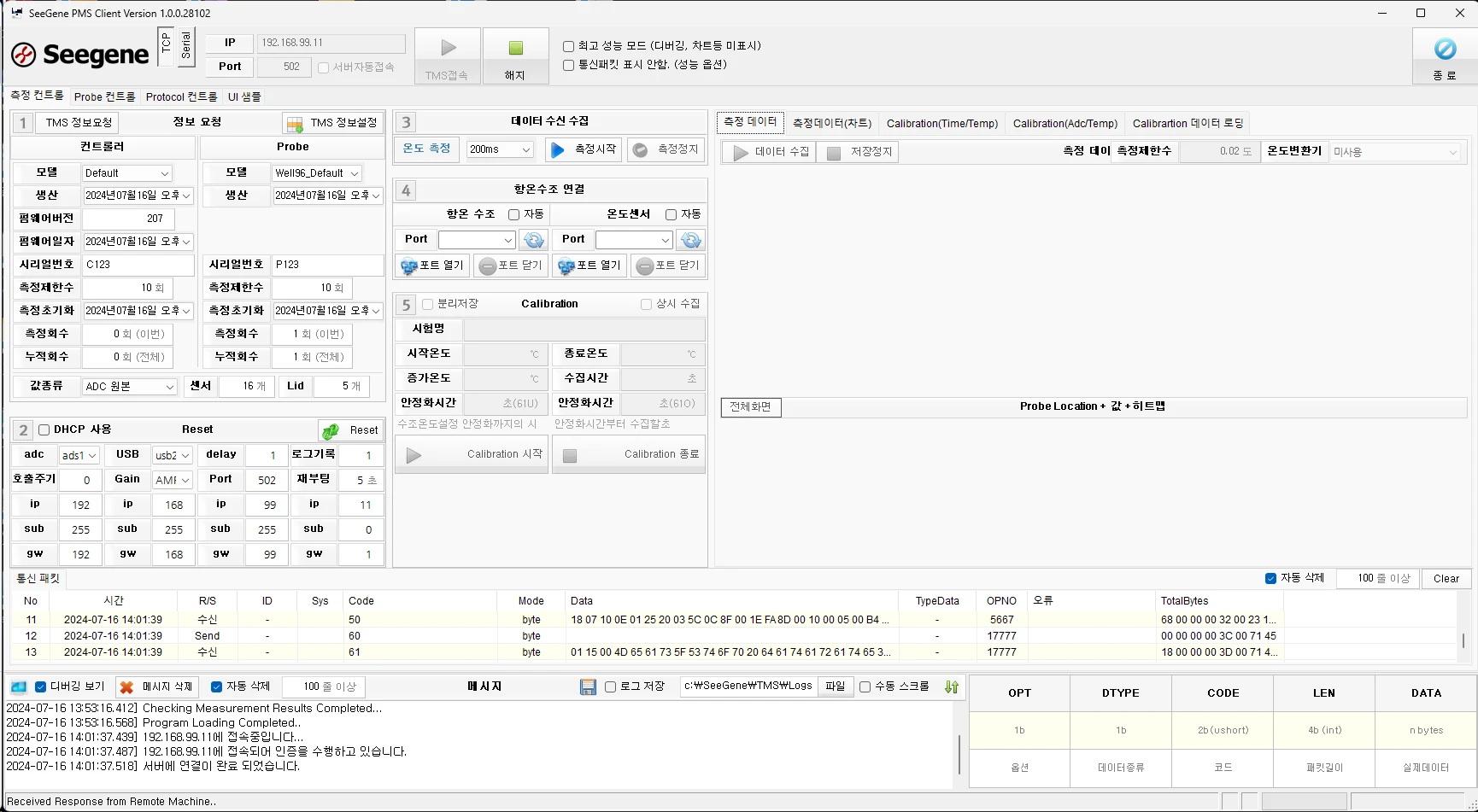Click 메시지 삭제 red X button
This screenshot has width=1478, height=812.
pos(155,686)
